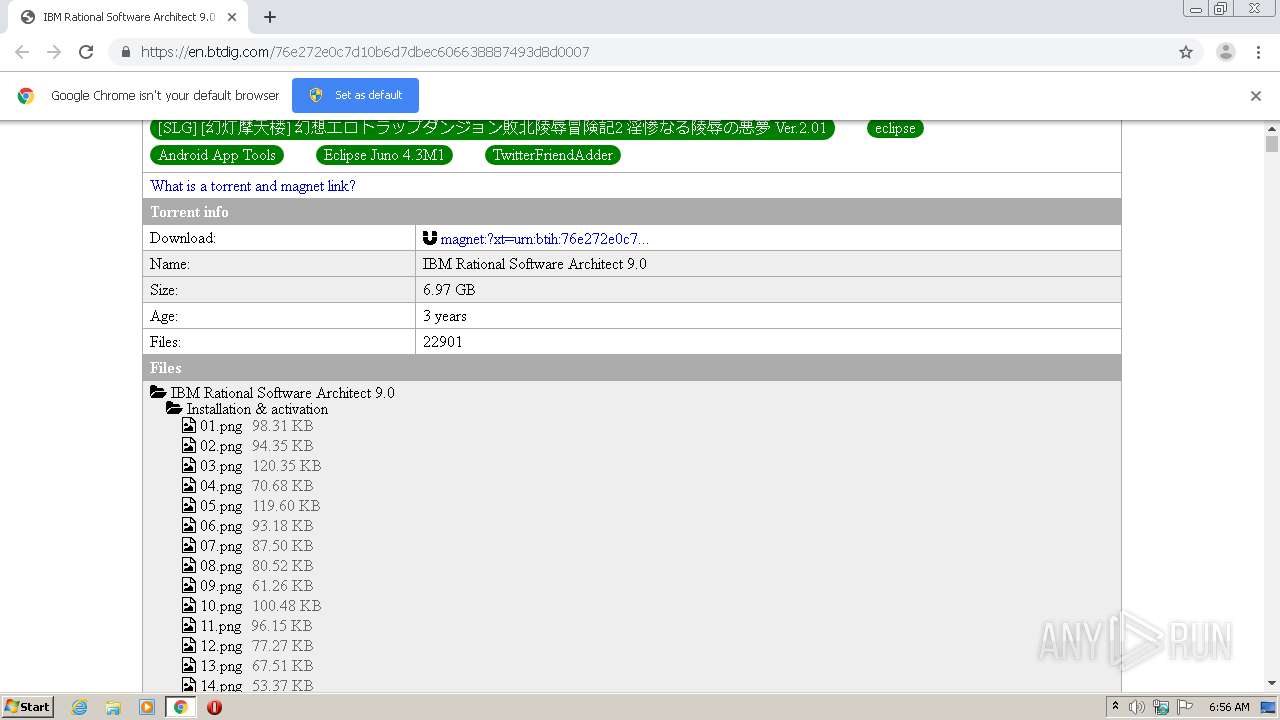The image size is (1280, 720).
Task: Click the magnet icon beside the download link
Action: pos(430,238)
